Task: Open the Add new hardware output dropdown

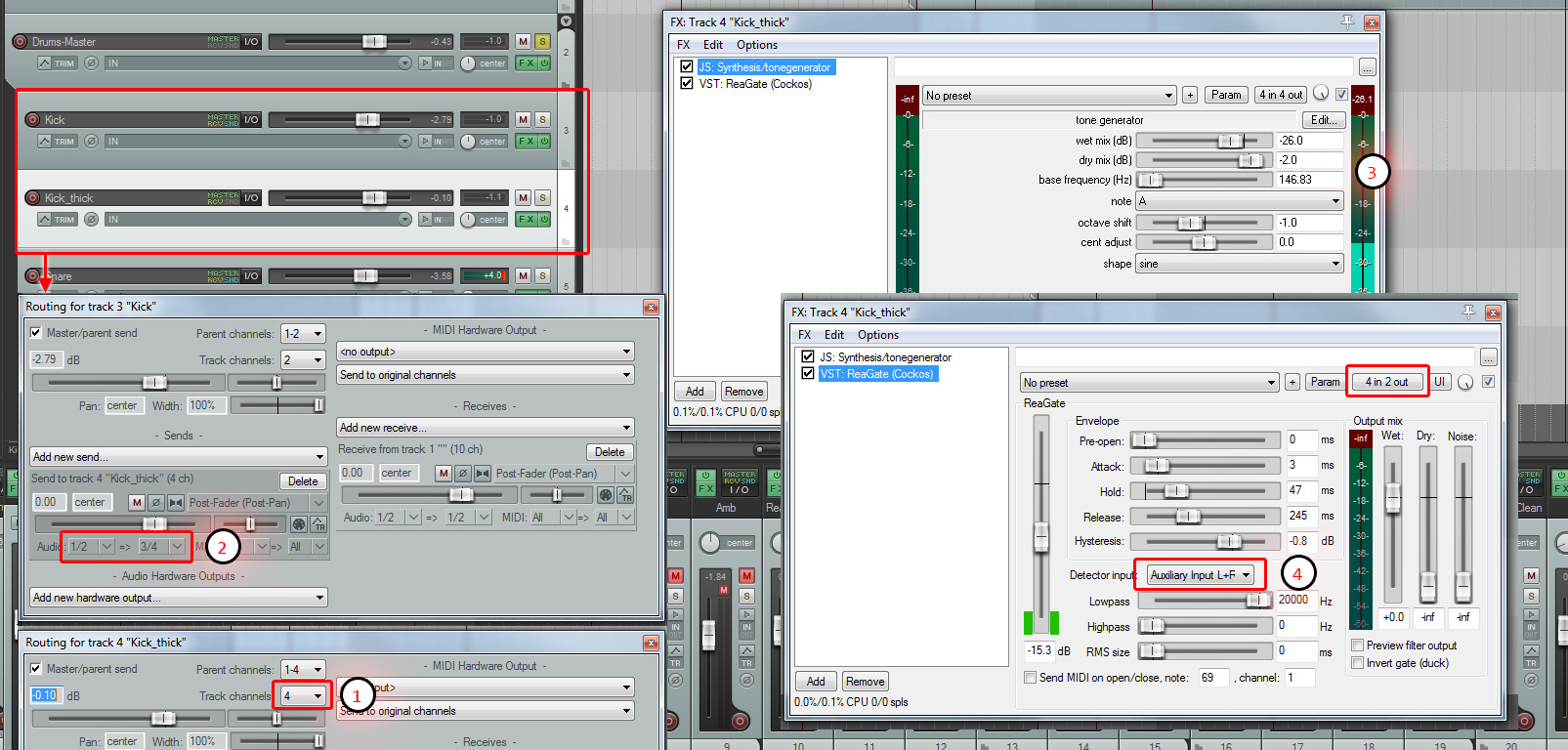Action: 178,598
